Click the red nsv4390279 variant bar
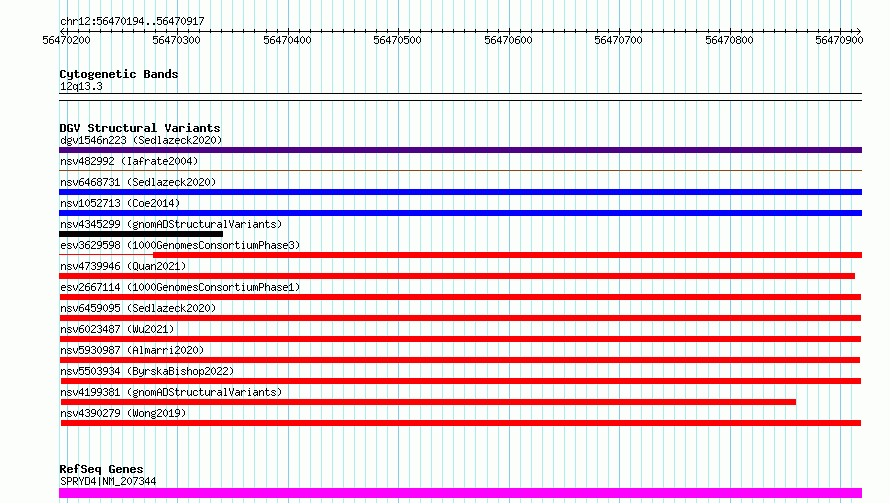This screenshot has height=503, width=890. 461,423
